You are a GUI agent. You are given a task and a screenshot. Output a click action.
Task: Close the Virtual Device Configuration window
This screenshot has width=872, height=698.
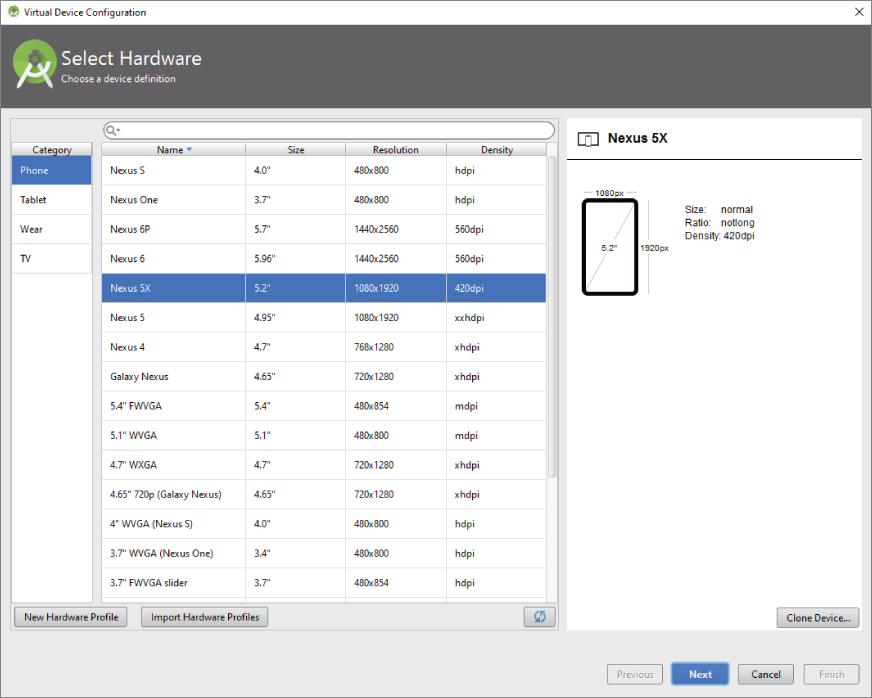[858, 12]
